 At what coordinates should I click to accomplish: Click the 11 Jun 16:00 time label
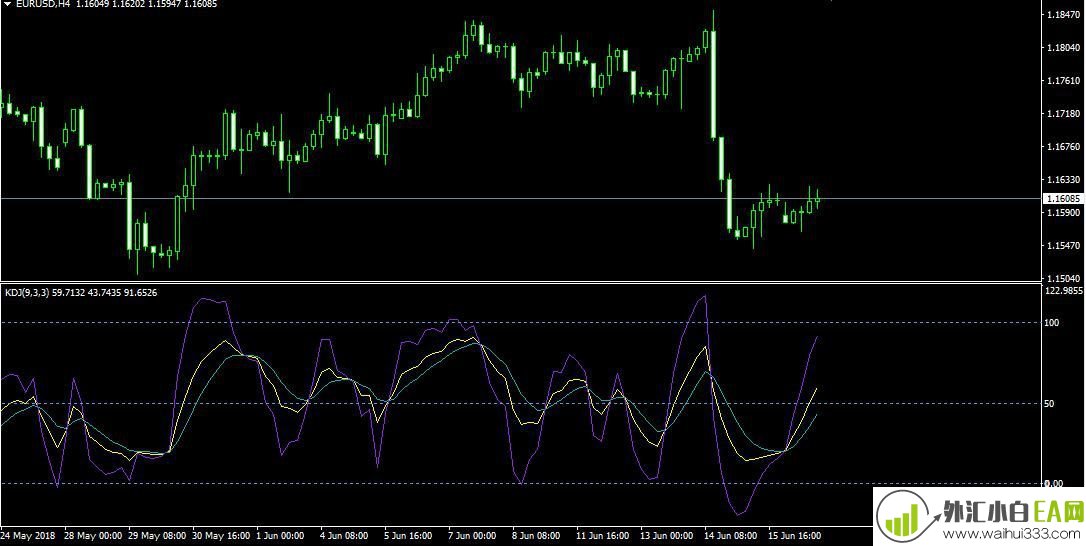pos(603,536)
